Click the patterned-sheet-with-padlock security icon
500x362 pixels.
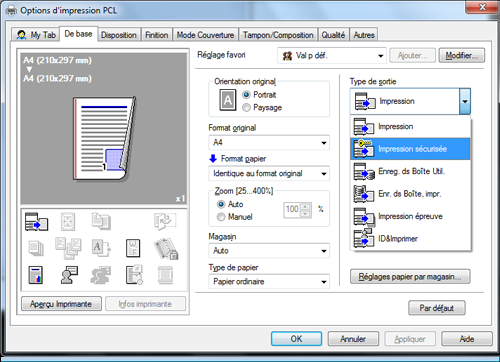[166, 249]
